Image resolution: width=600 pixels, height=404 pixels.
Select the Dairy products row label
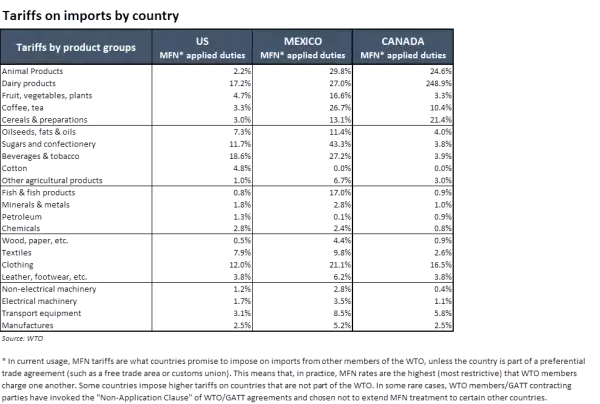34,84
